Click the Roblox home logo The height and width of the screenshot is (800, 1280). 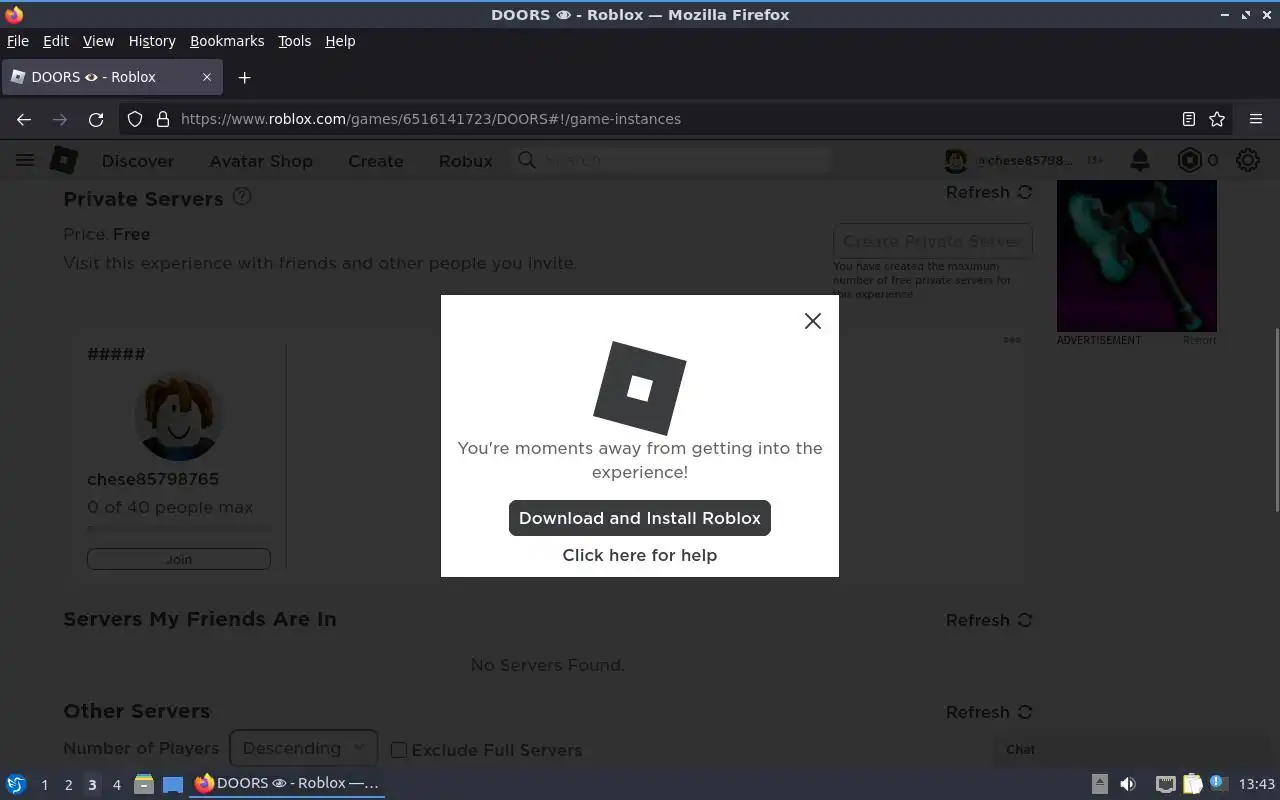(x=64, y=160)
